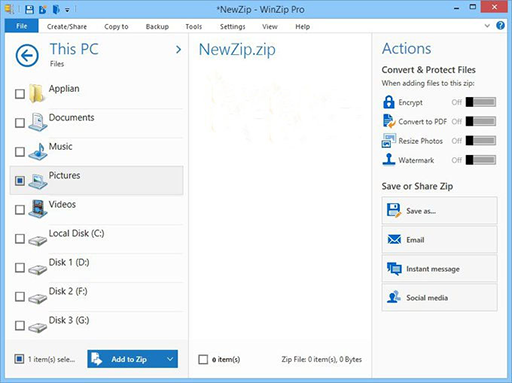Collapse the ribbon with the chevron
Screen dimensions: 512x383
487,26
